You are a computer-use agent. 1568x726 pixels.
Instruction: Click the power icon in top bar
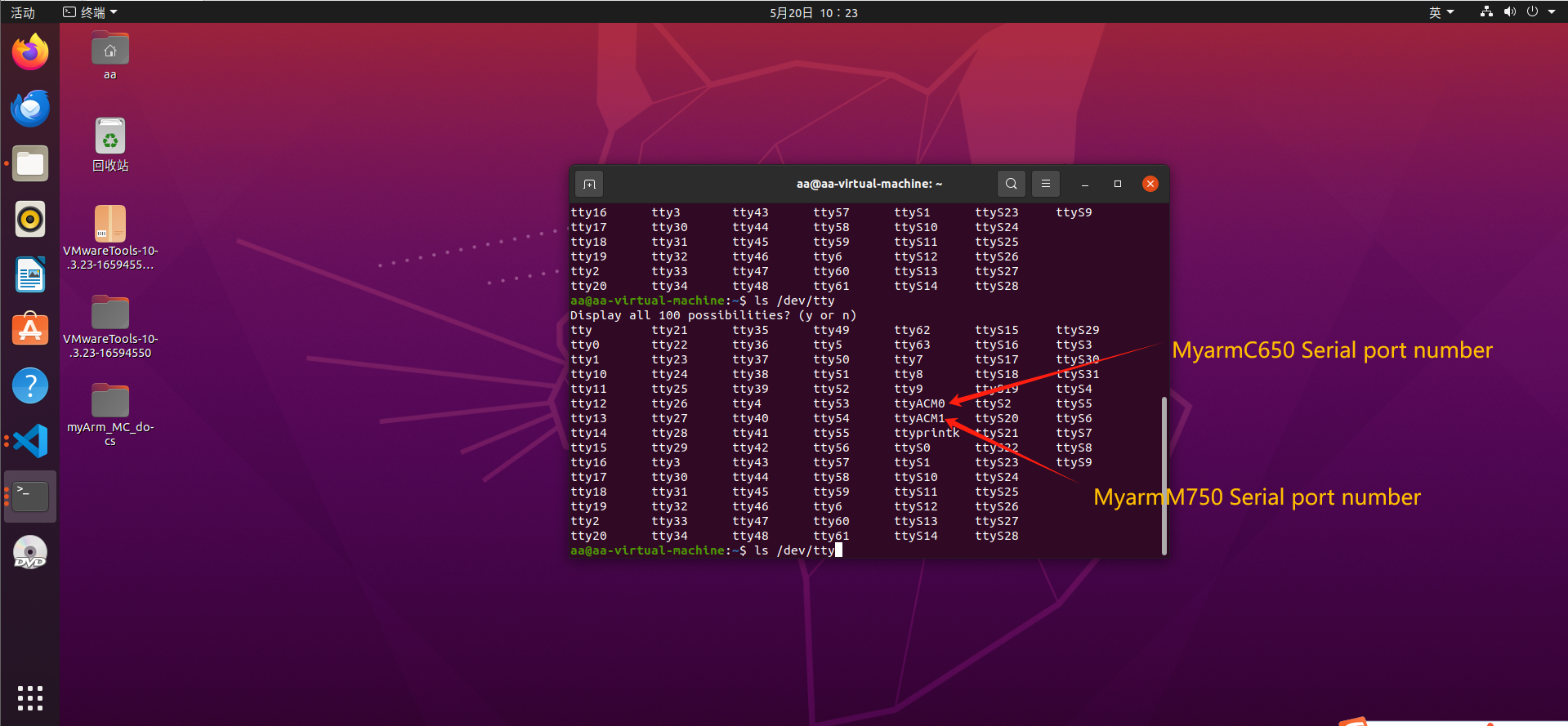[1532, 11]
